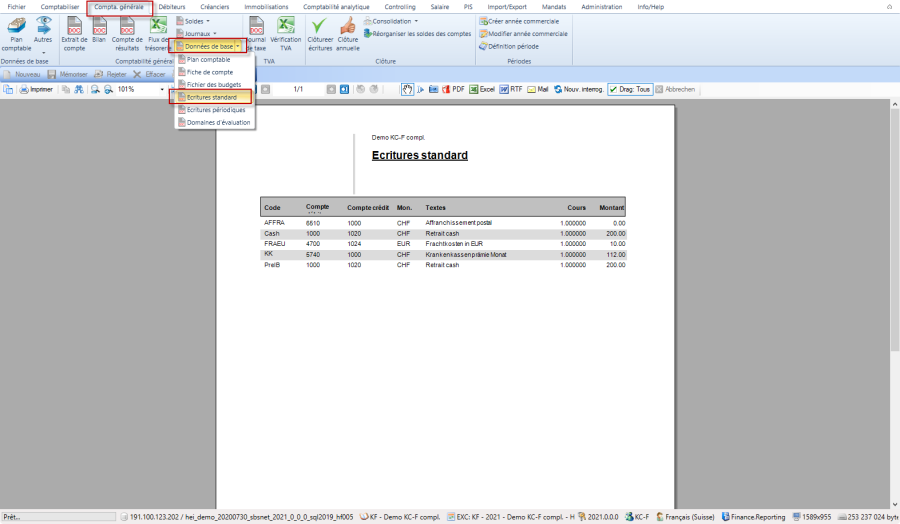Viewport: 900px width, 524px height.
Task: Click the page number 1/1 field
Action: (x=298, y=90)
